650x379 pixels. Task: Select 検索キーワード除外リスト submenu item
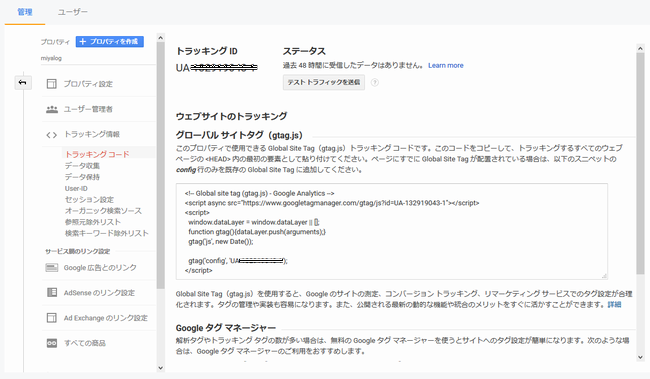coord(107,233)
